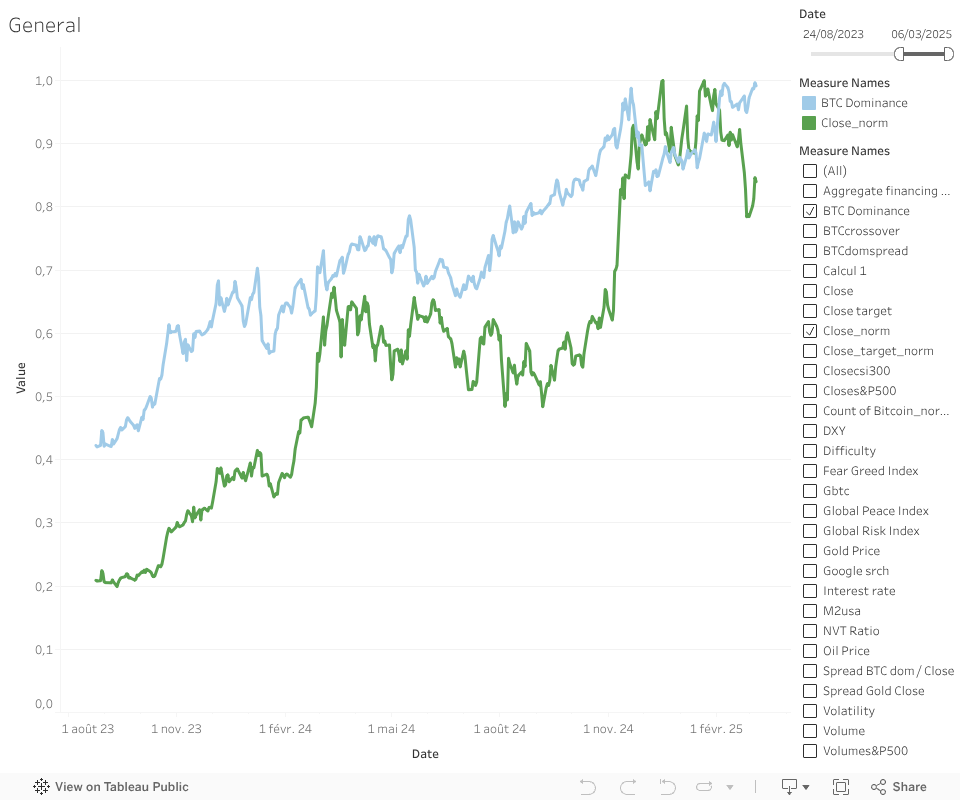Click the Refresh/replay animation icon

point(704,787)
